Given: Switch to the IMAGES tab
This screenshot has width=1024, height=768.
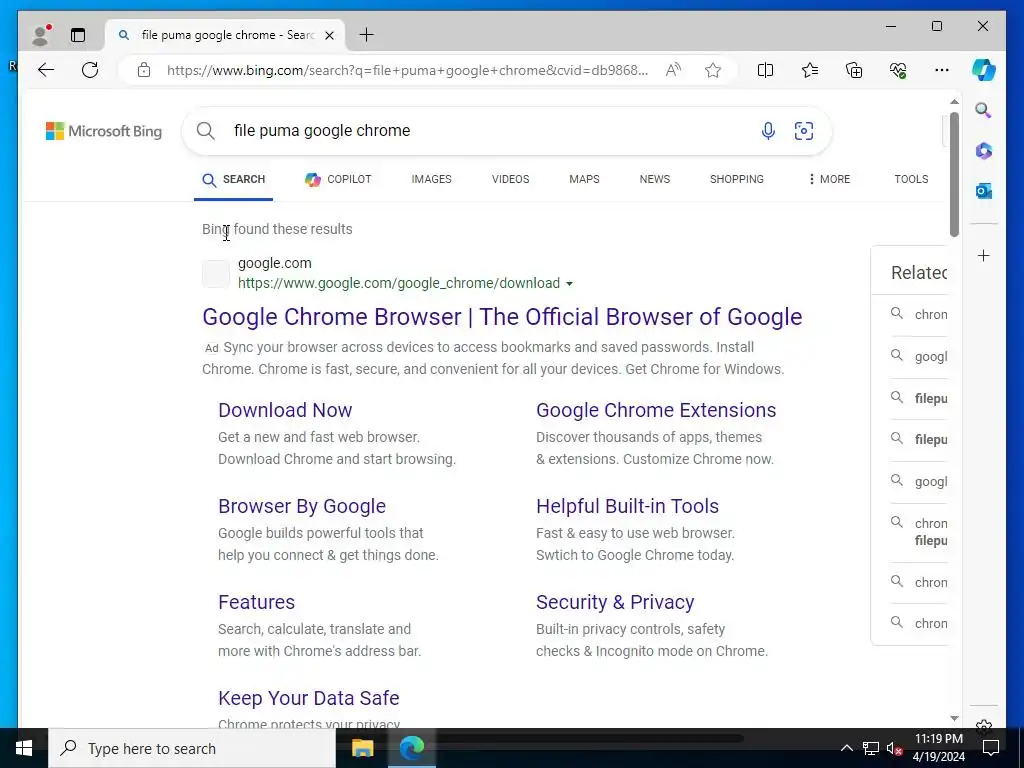Looking at the screenshot, I should coord(431,180).
